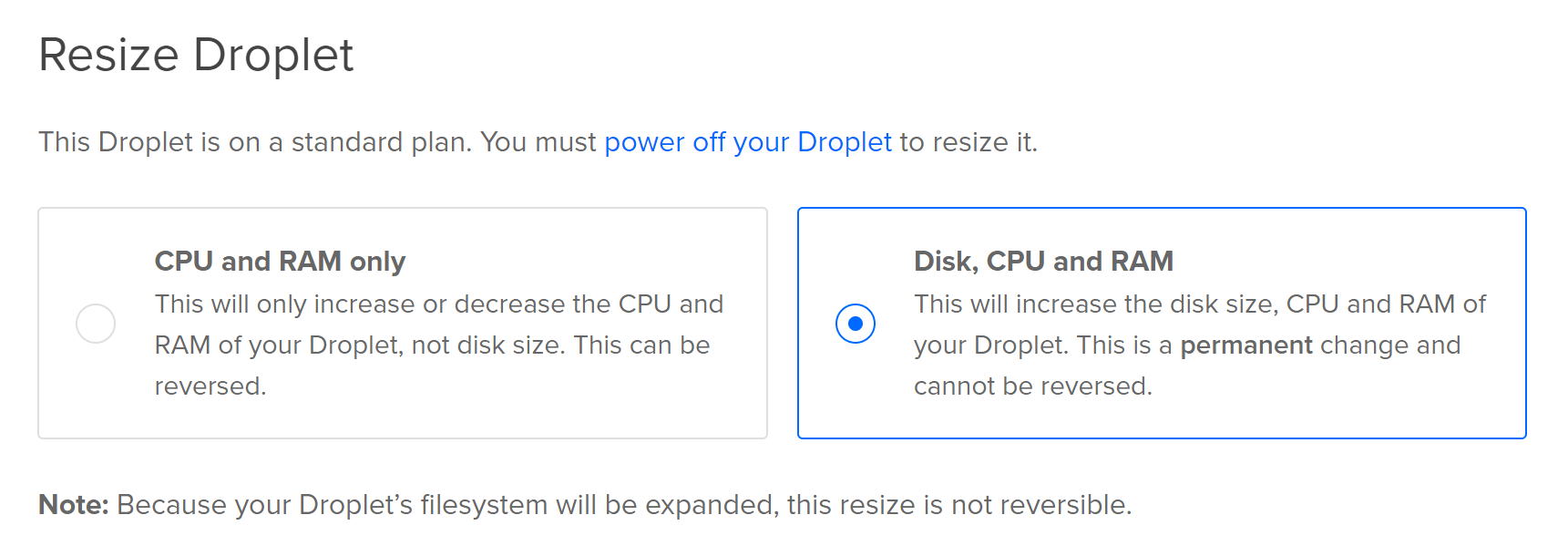
Task: Click the standard plan description sentence
Action: (538, 142)
